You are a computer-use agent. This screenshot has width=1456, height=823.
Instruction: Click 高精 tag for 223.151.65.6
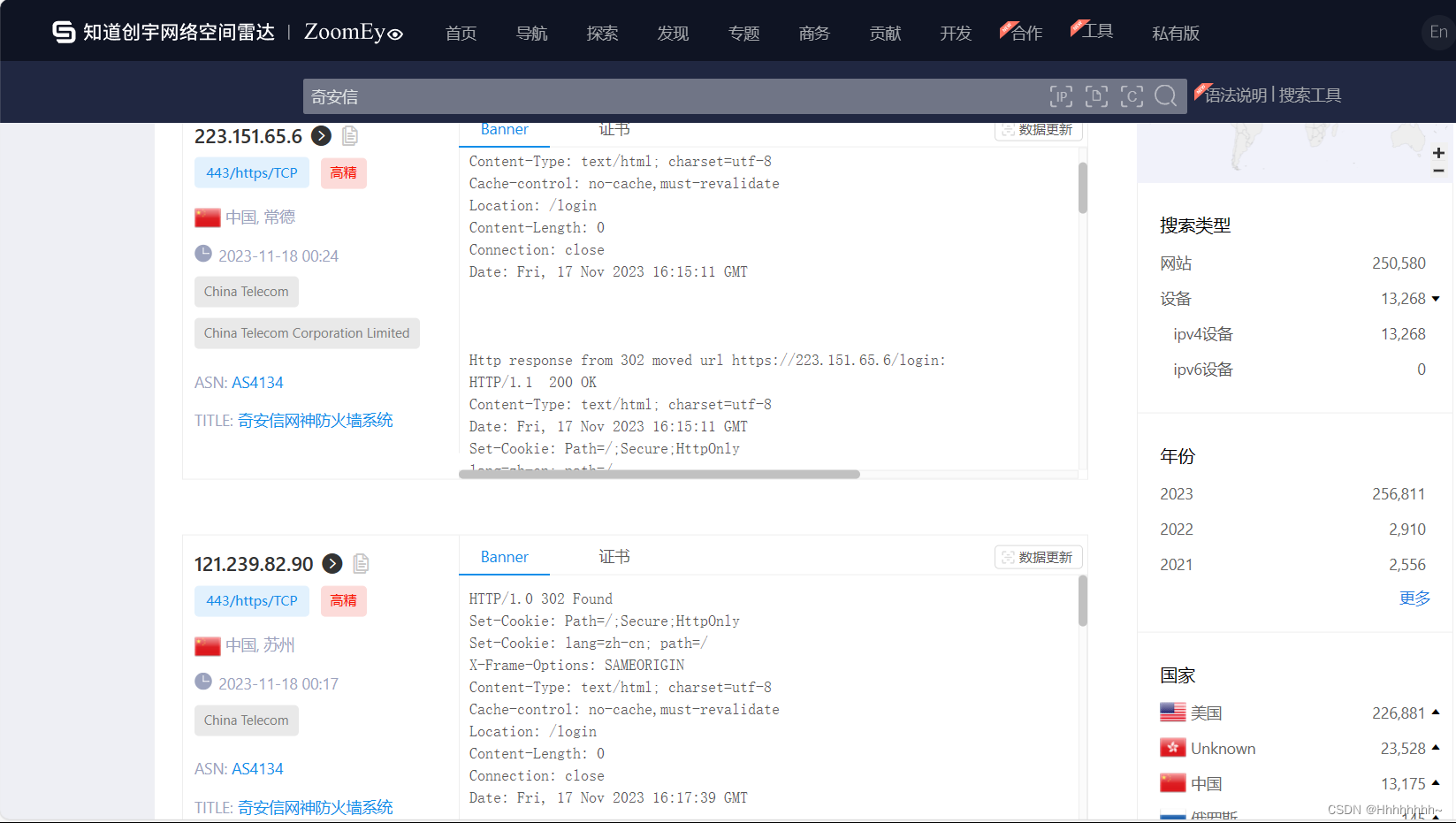343,173
